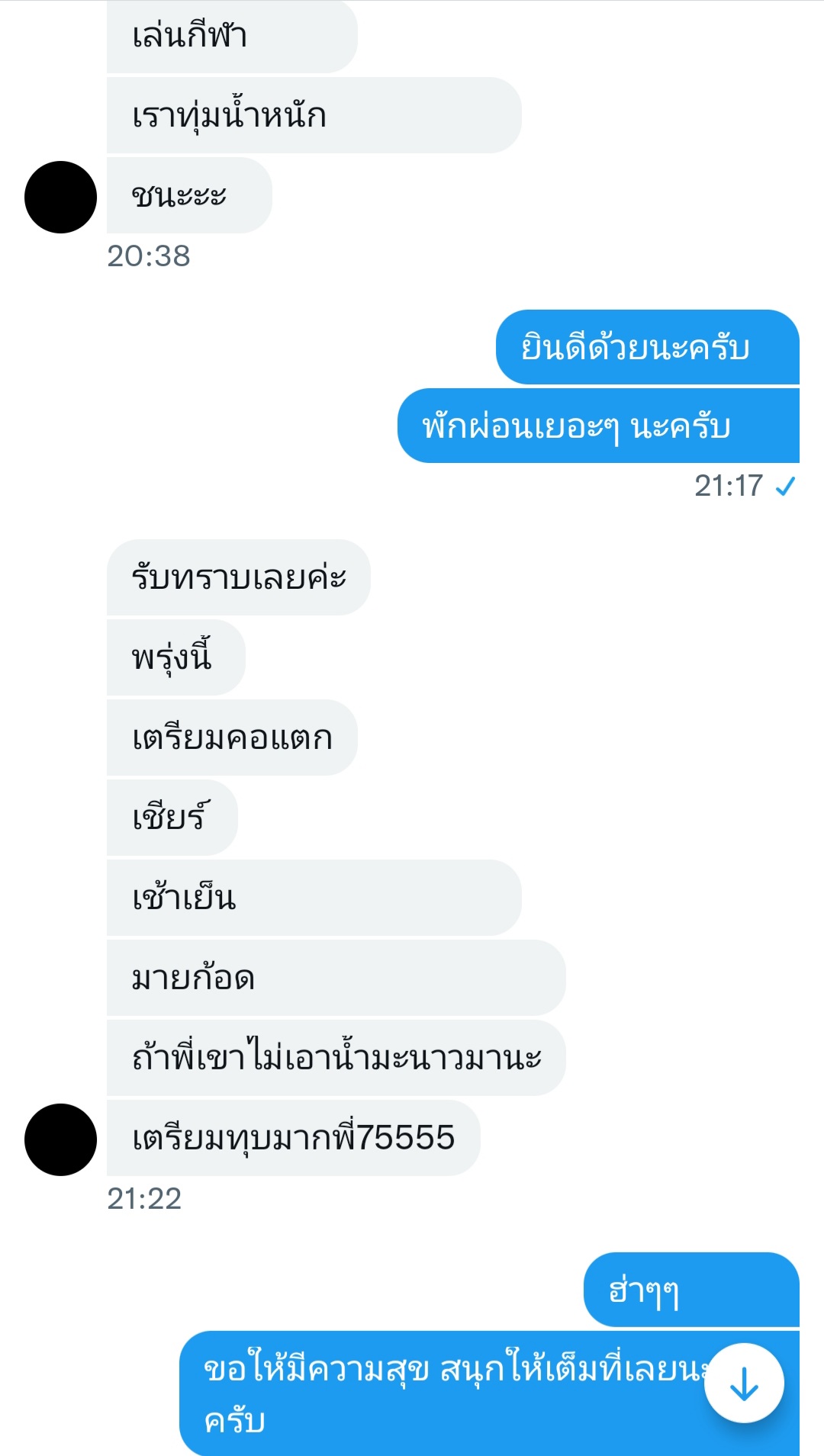This screenshot has height=1456, width=824.
Task: Open sender avatar beside 20:38 message
Action: (61, 197)
